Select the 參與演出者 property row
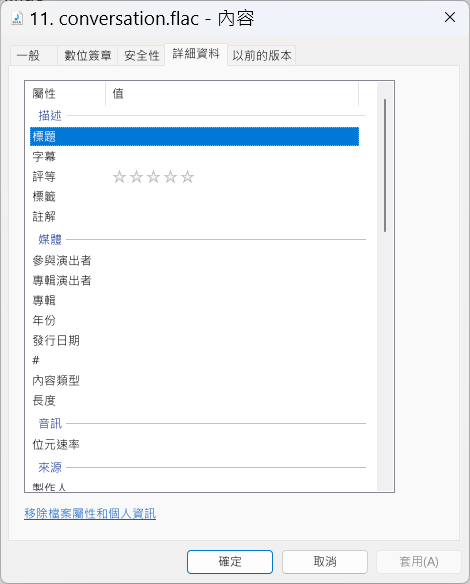Viewport: 470px width, 584px height. (194, 260)
